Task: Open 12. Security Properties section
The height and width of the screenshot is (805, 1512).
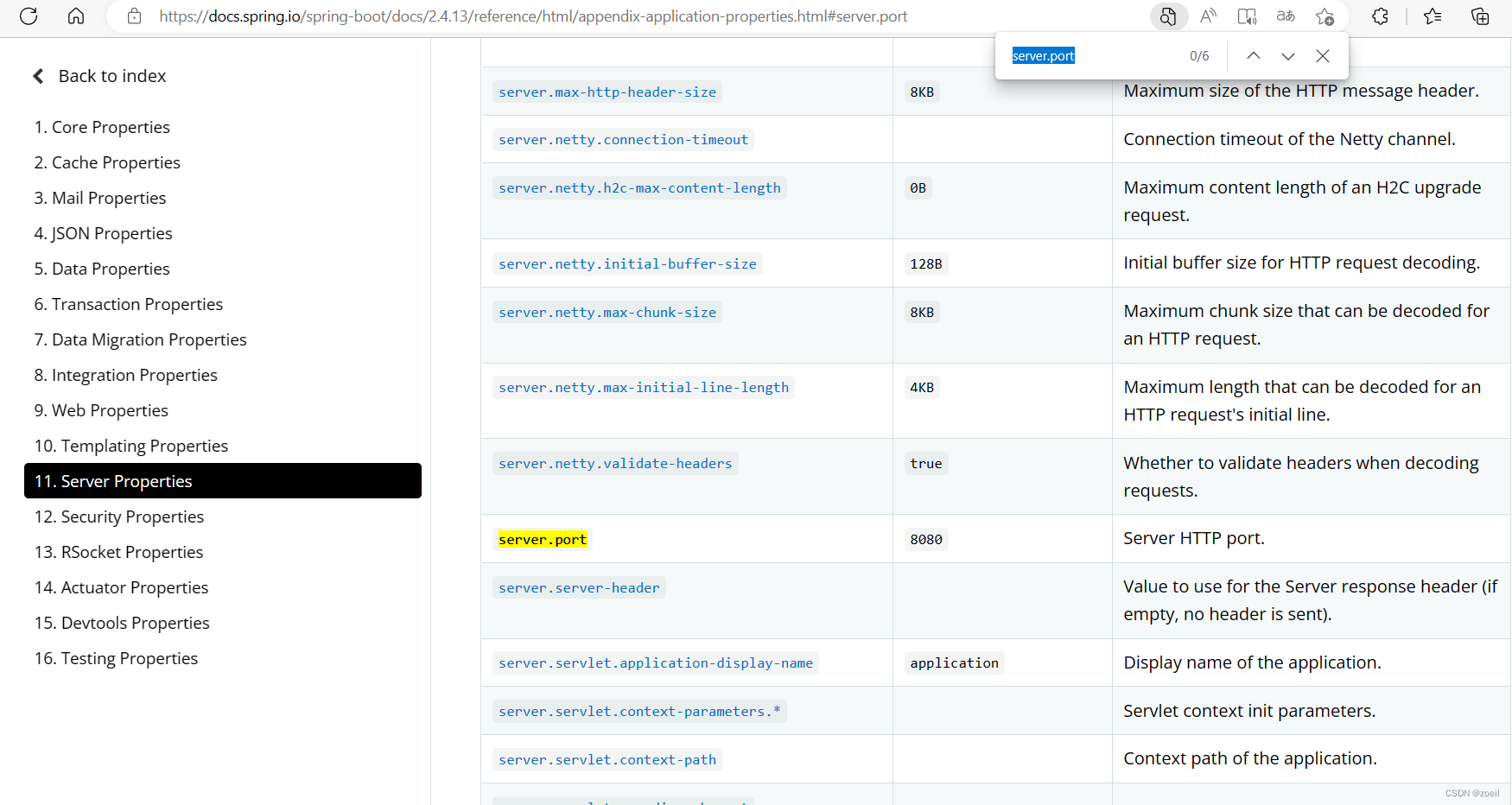Action: click(x=118, y=517)
